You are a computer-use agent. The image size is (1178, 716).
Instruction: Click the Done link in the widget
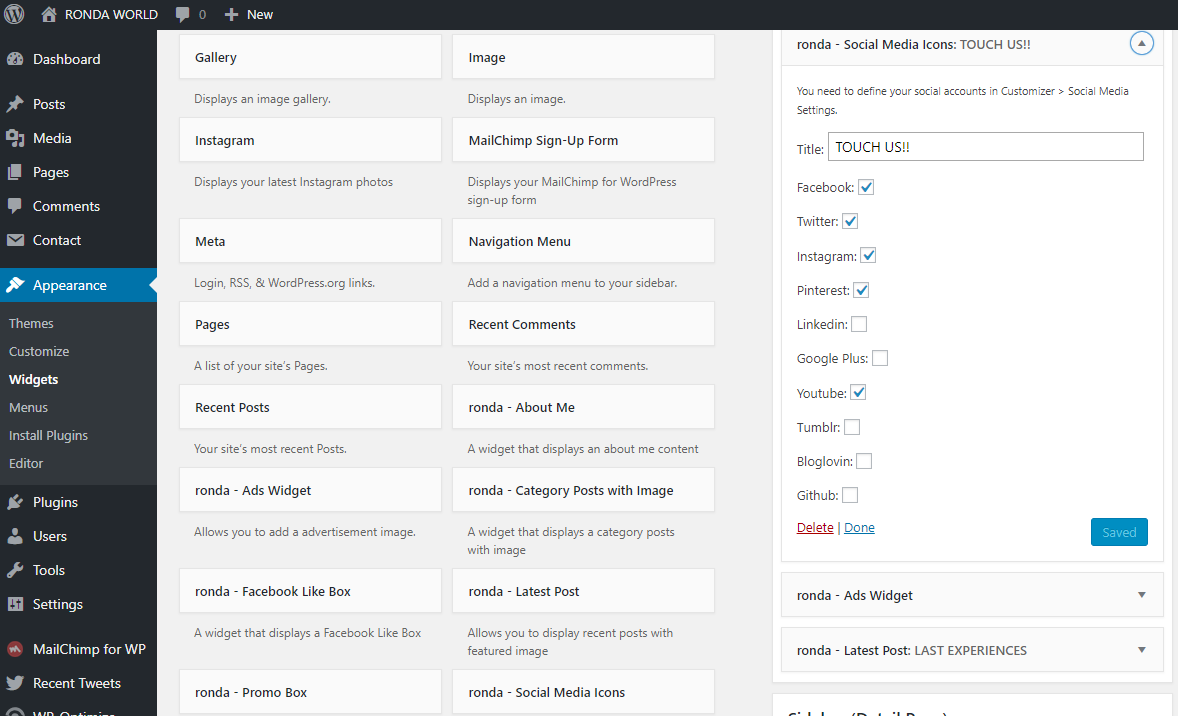point(859,527)
